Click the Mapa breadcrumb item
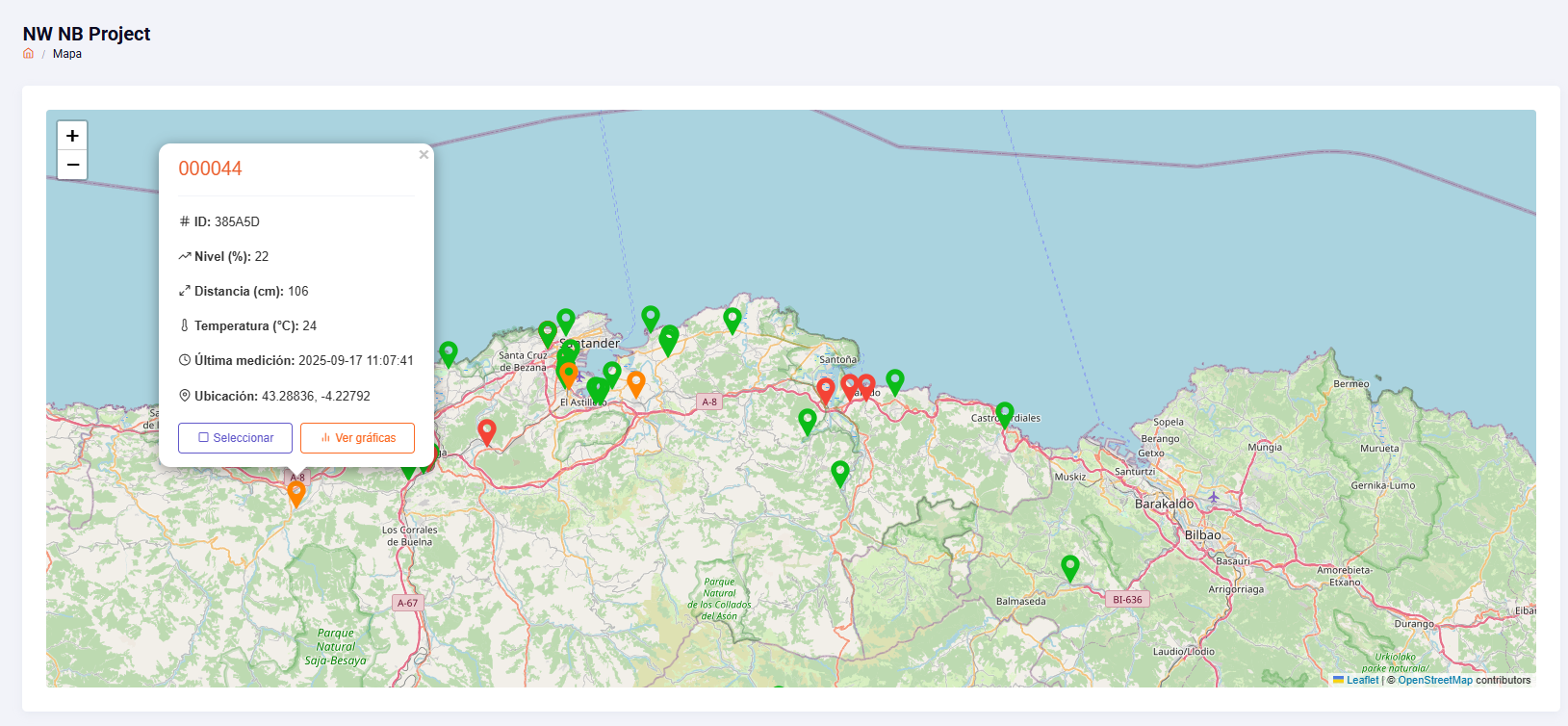The height and width of the screenshot is (726, 1568). pos(67,54)
